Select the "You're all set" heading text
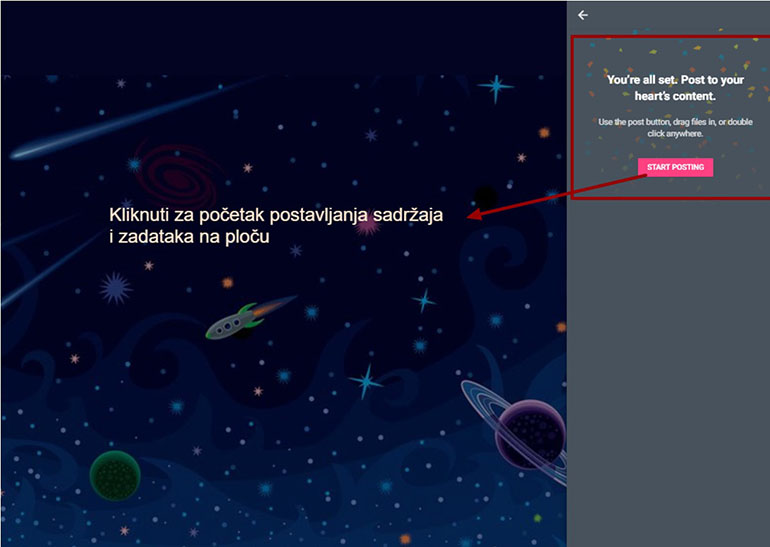770x547 pixels. coord(675,88)
